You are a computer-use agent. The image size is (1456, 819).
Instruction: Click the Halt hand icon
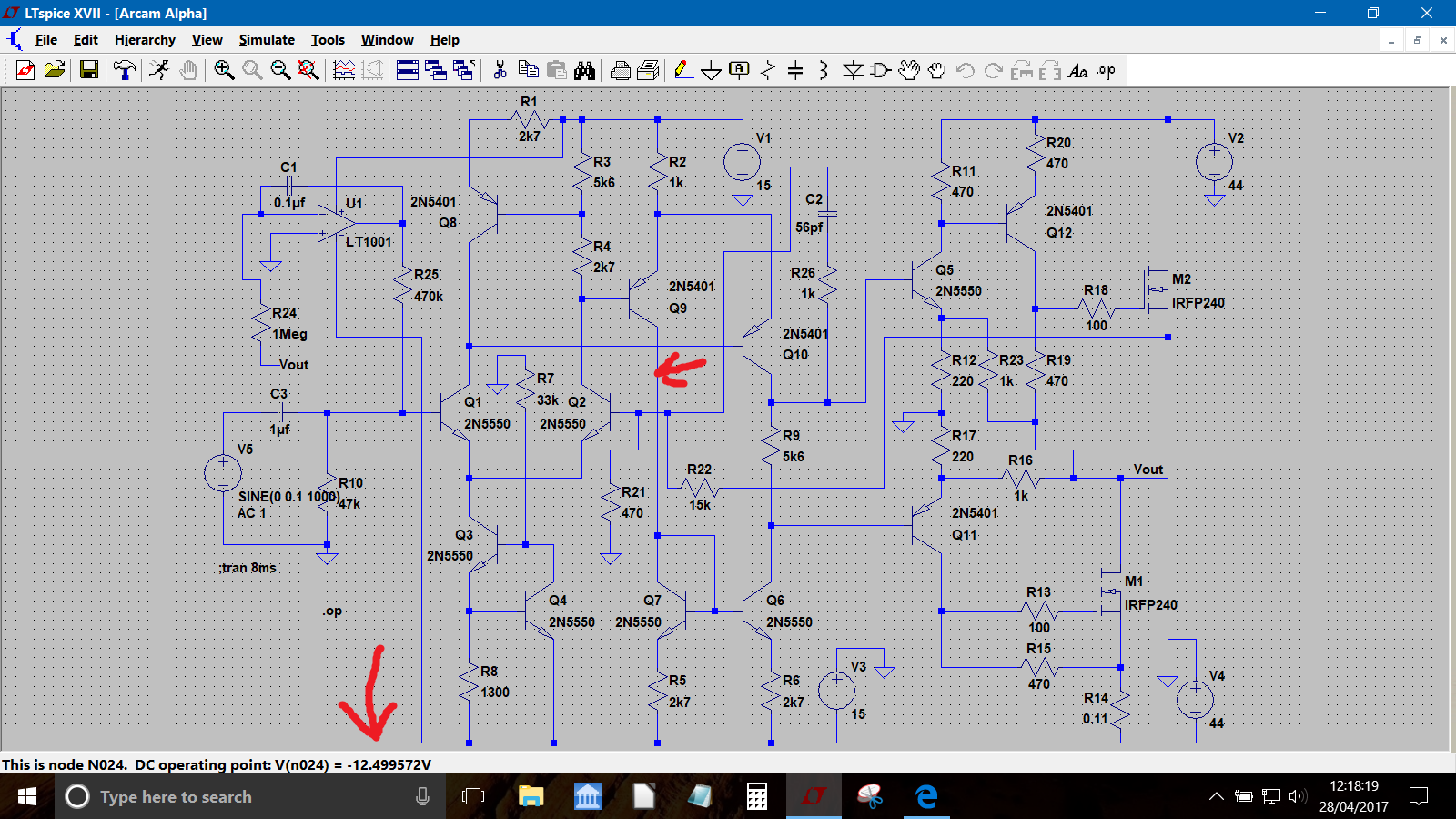tap(187, 70)
